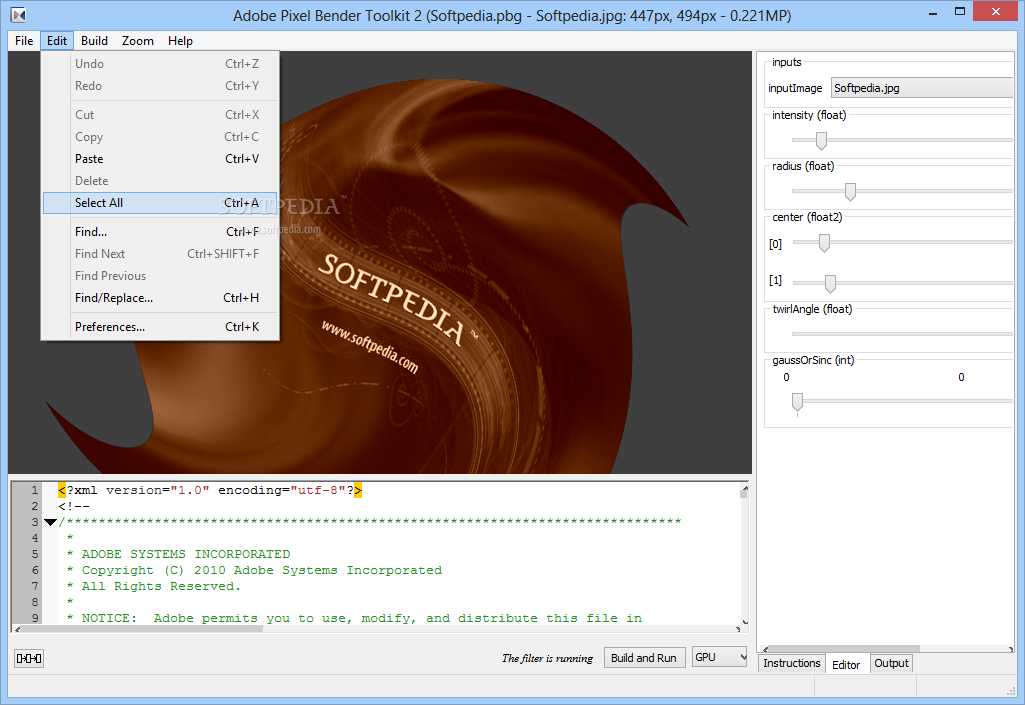Open the Zoom menu
The height and width of the screenshot is (705, 1025).
coord(137,41)
